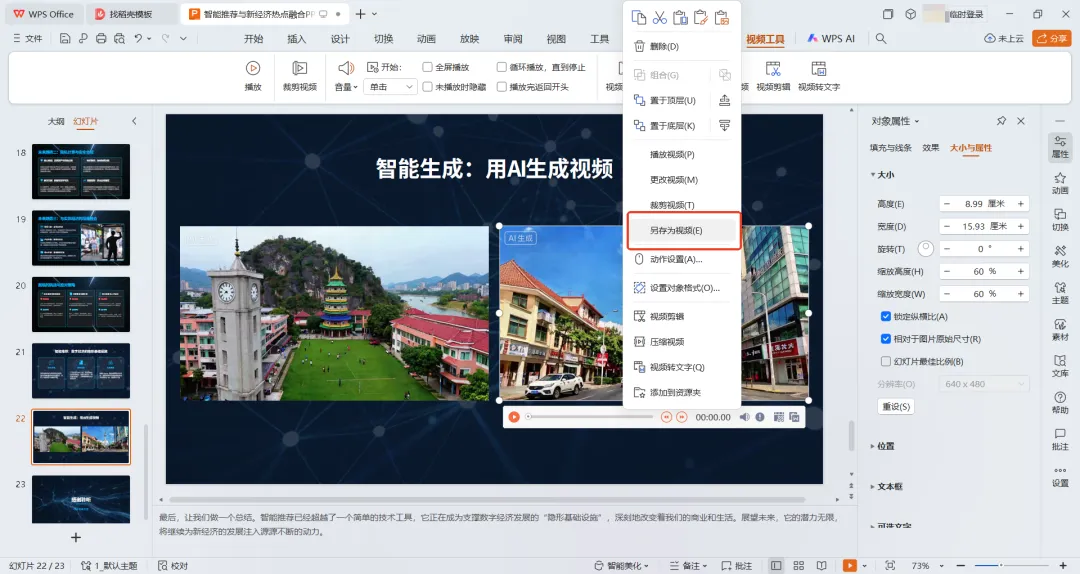
Task: Open the theme sidebar icon
Action: pos(1060,292)
